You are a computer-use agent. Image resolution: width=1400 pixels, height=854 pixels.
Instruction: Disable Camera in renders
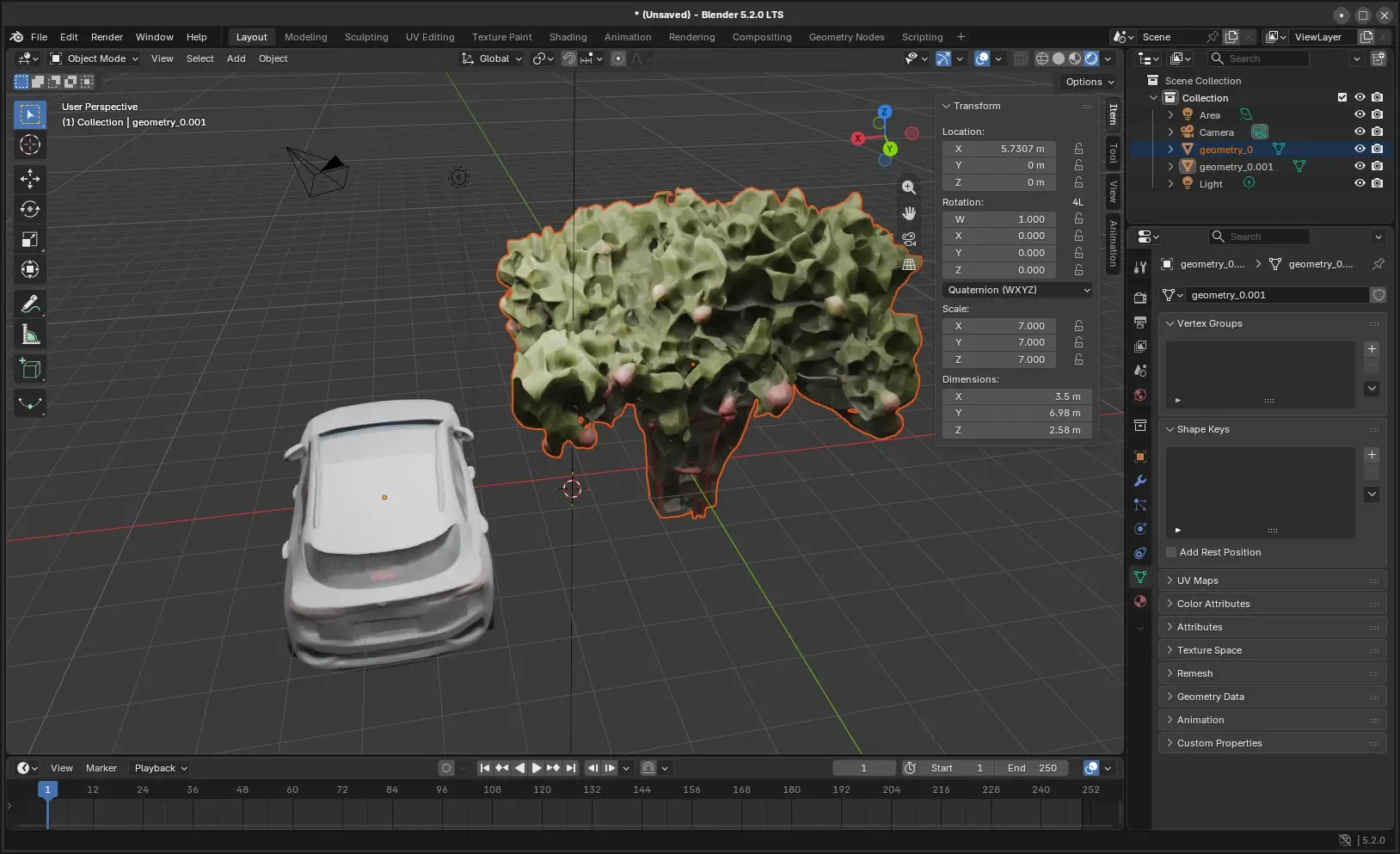[x=1377, y=132]
